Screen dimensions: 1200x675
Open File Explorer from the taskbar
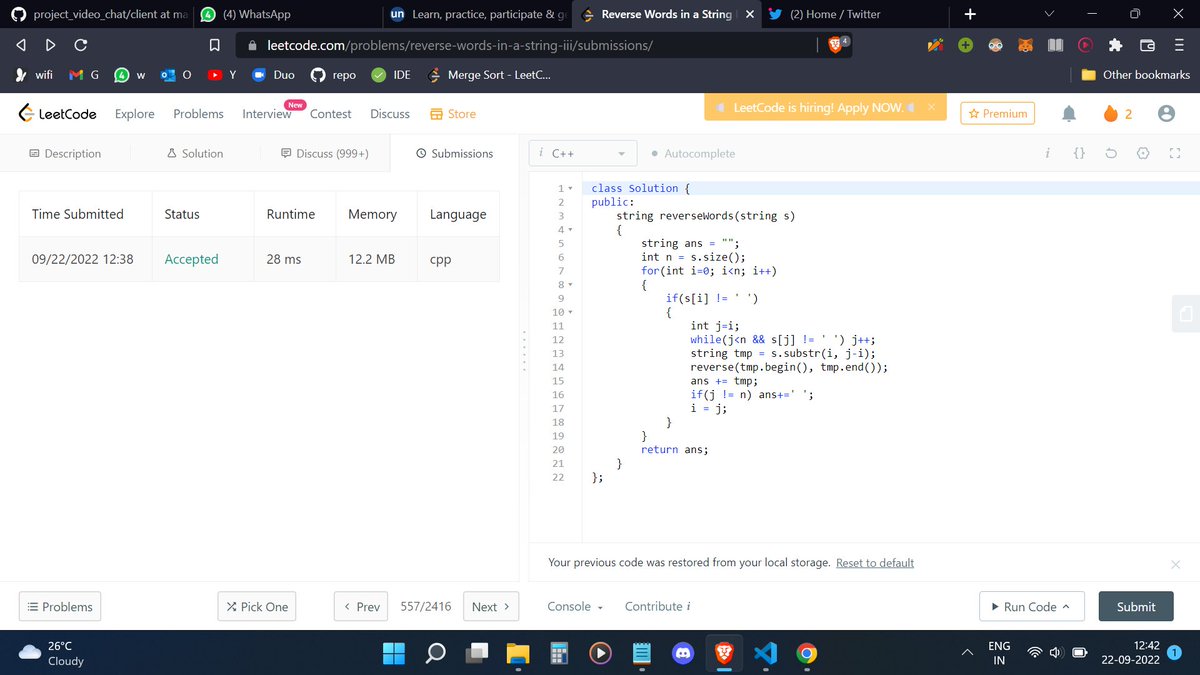pyautogui.click(x=517, y=653)
